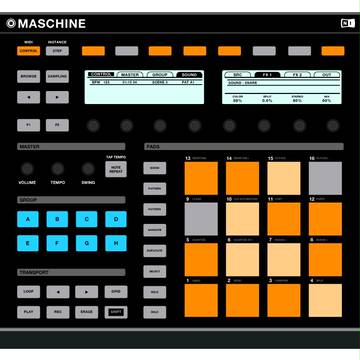Screen dimensions: 360x360
Task: Click the F1 button
Action: (x=29, y=125)
